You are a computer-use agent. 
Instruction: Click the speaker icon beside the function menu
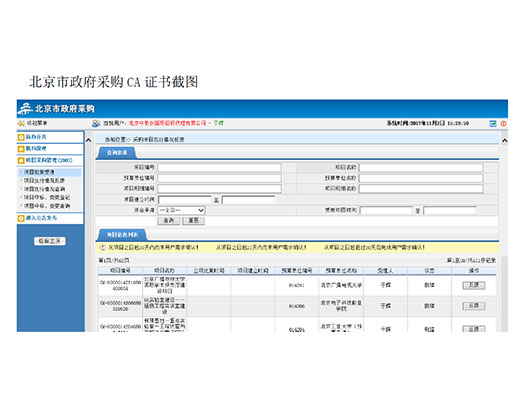21,123
